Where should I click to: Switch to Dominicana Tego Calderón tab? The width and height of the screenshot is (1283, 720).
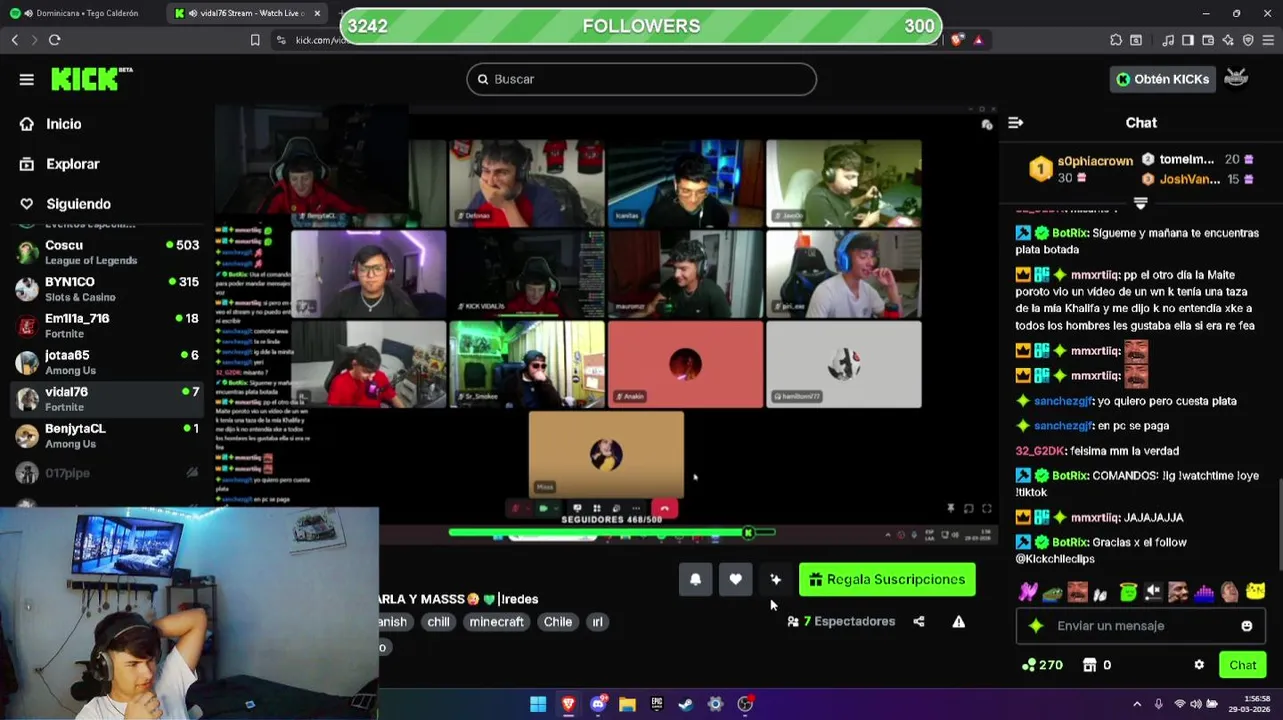(84, 13)
